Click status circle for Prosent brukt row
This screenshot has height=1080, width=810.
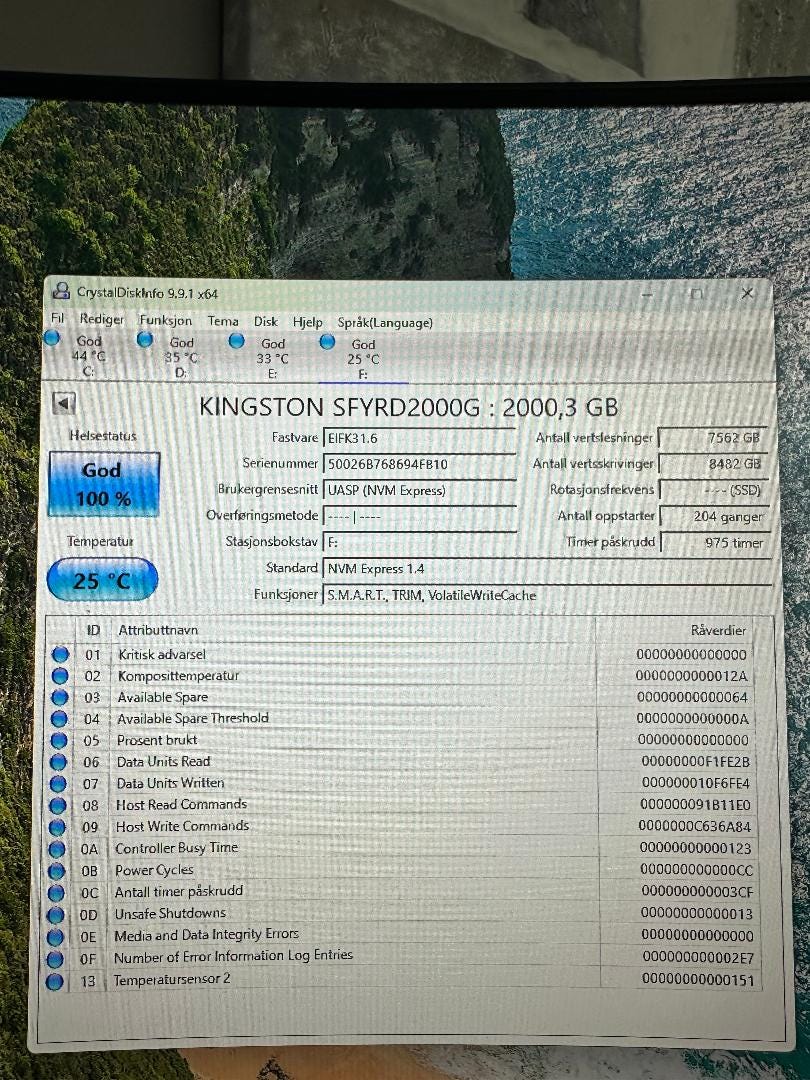click(x=59, y=740)
